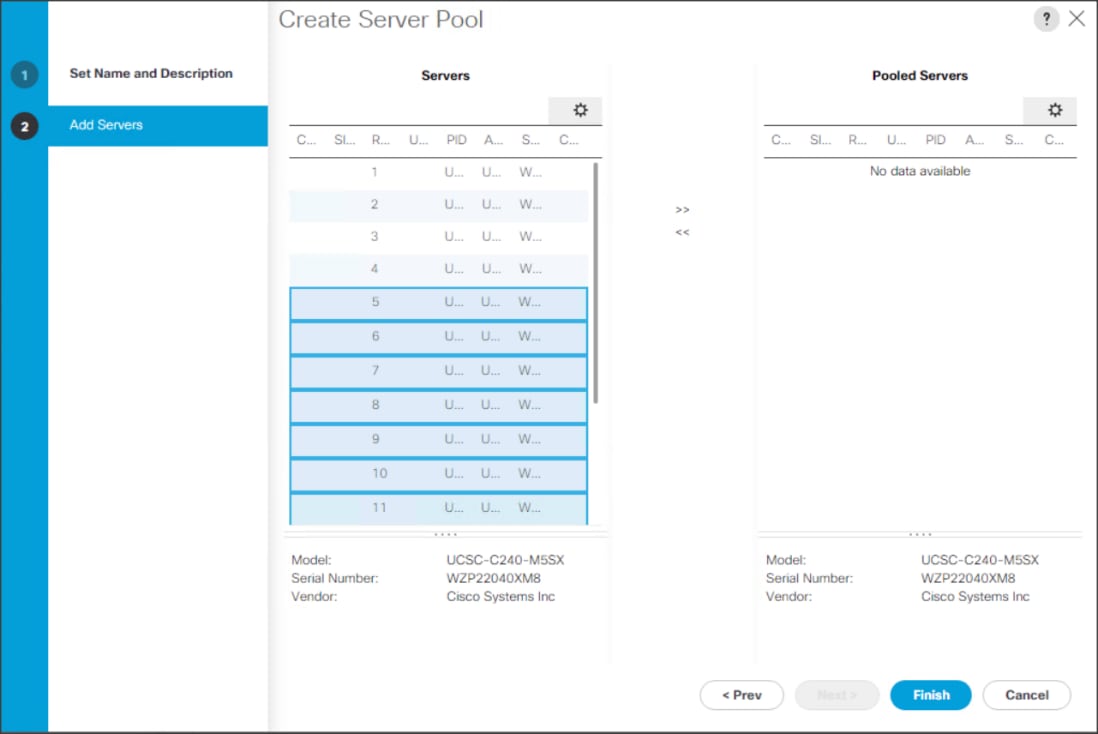Screen dimensions: 1098x734
Task: Sort the Servers list by PID column
Action: pos(456,139)
